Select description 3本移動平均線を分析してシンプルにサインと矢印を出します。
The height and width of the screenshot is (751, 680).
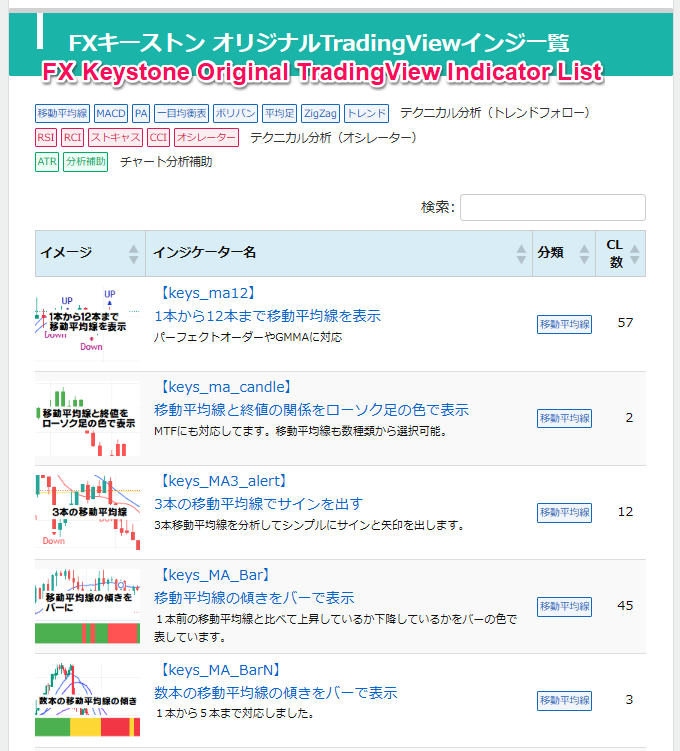[x=310, y=525]
